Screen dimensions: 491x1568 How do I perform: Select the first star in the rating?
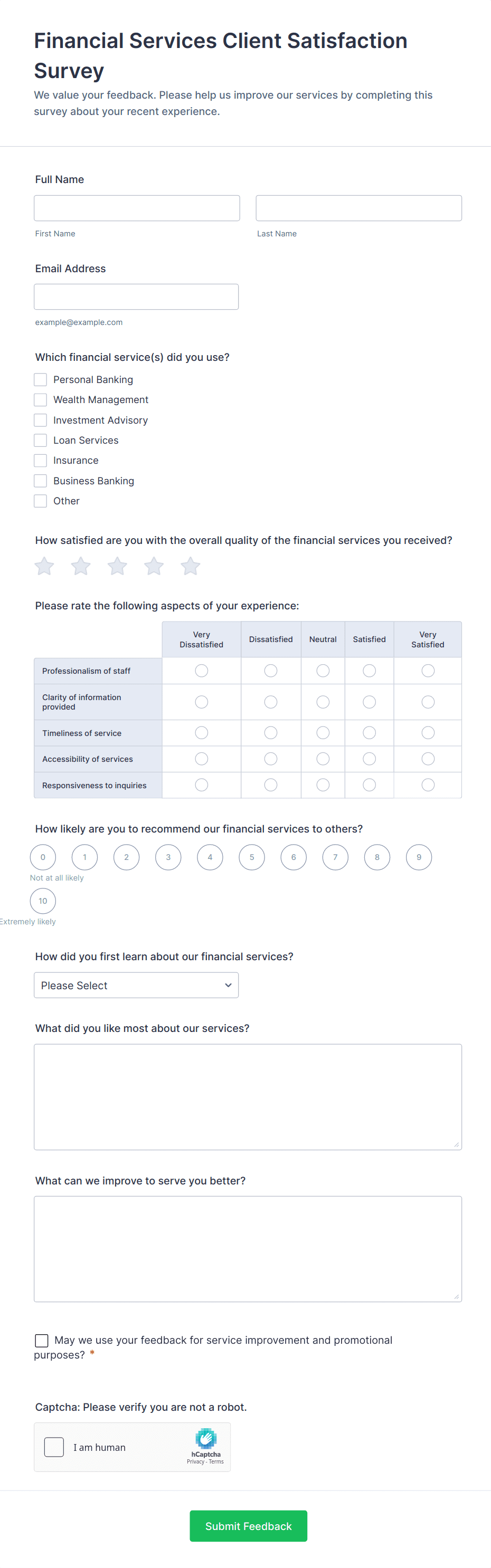tap(43, 566)
